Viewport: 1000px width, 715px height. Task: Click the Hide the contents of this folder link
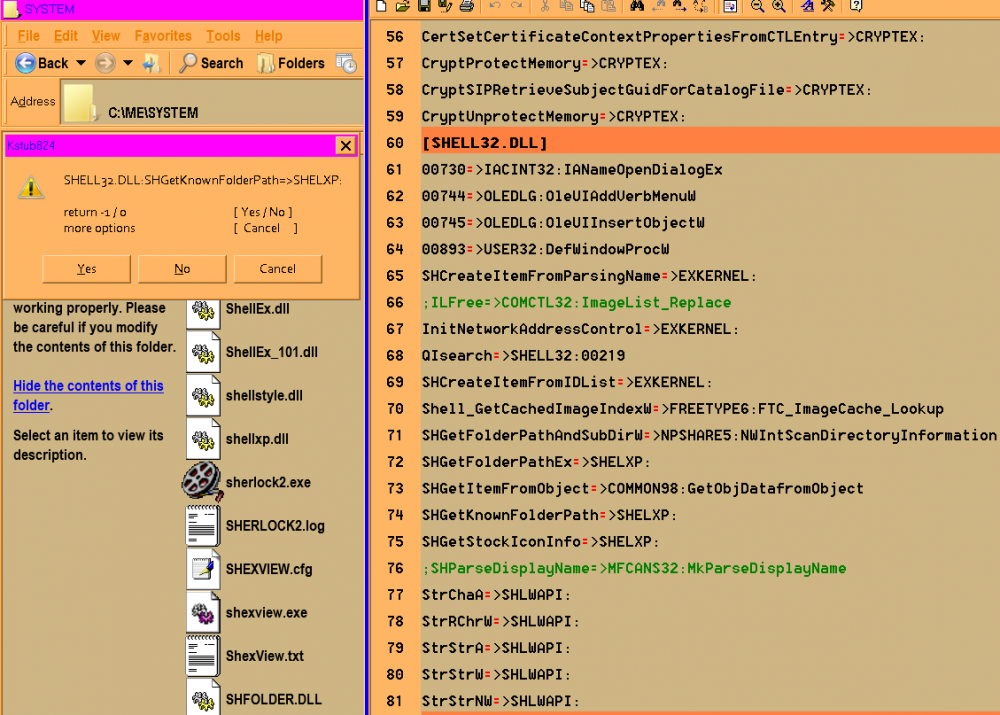88,392
